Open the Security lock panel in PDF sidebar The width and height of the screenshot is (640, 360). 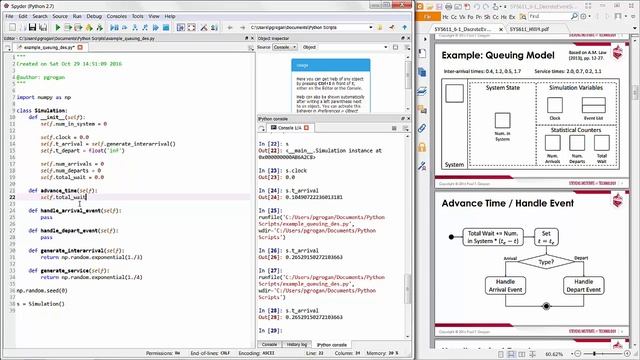click(x=422, y=147)
